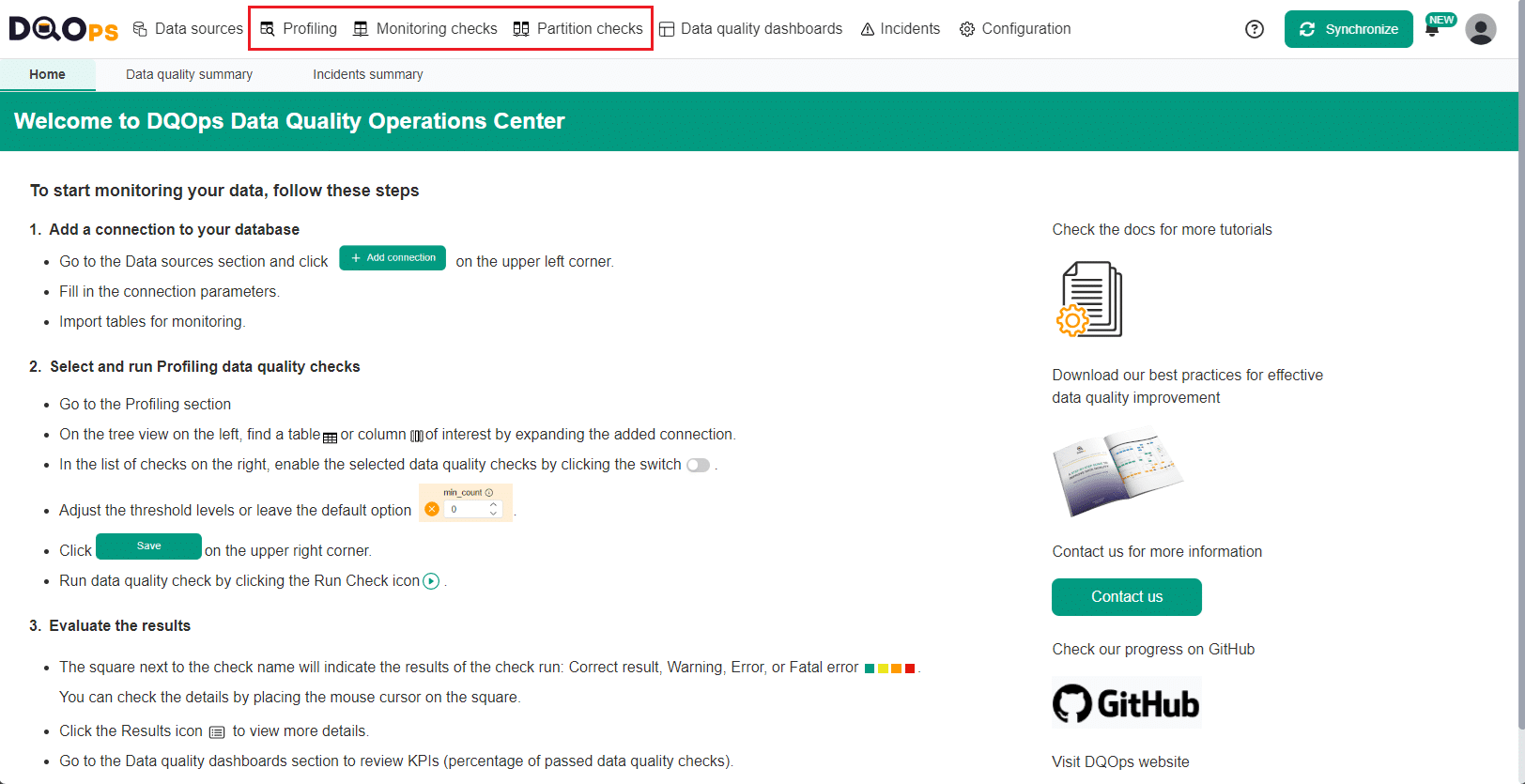1525x784 pixels.
Task: Toggle the example check switch
Action: [x=698, y=466]
